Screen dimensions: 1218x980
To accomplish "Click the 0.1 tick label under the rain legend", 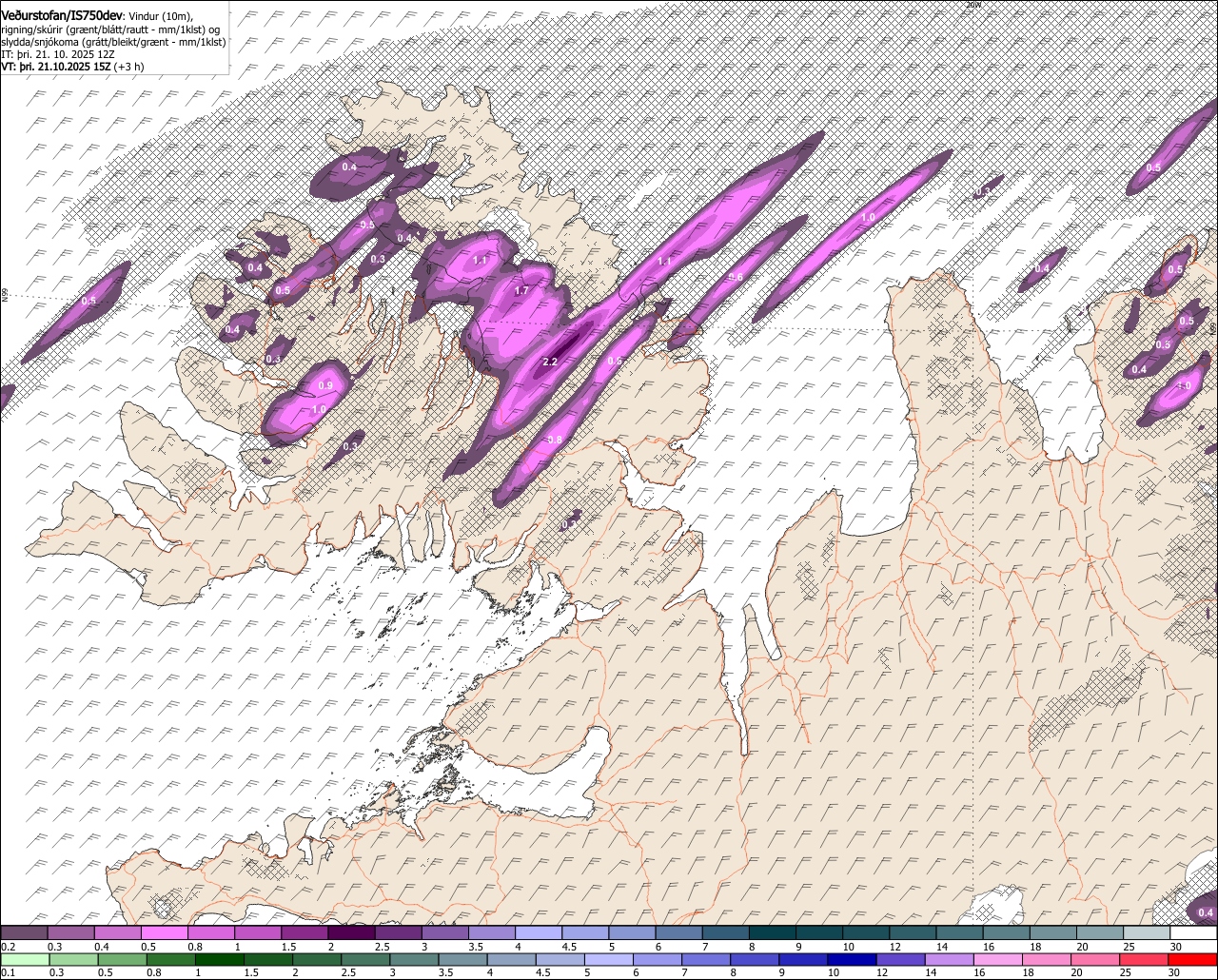I will click(8, 973).
